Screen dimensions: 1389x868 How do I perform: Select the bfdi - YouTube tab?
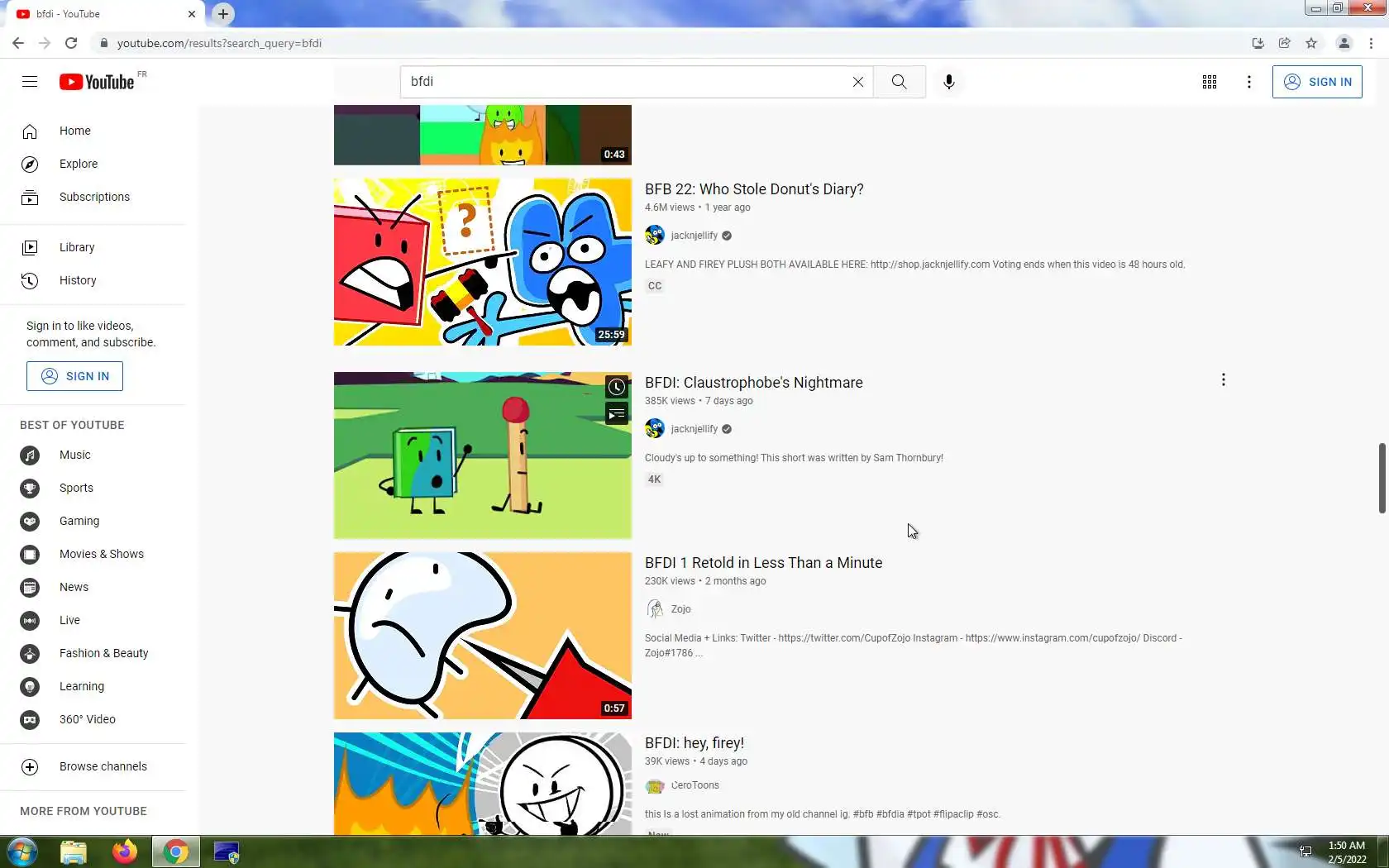tap(106, 14)
